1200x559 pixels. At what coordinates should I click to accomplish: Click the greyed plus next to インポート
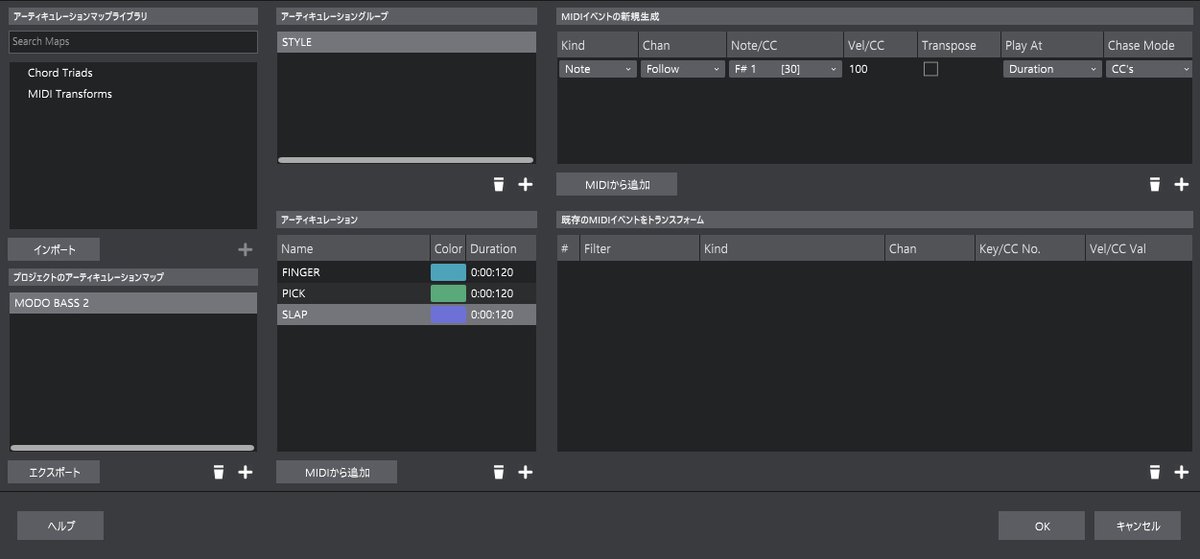(245, 250)
